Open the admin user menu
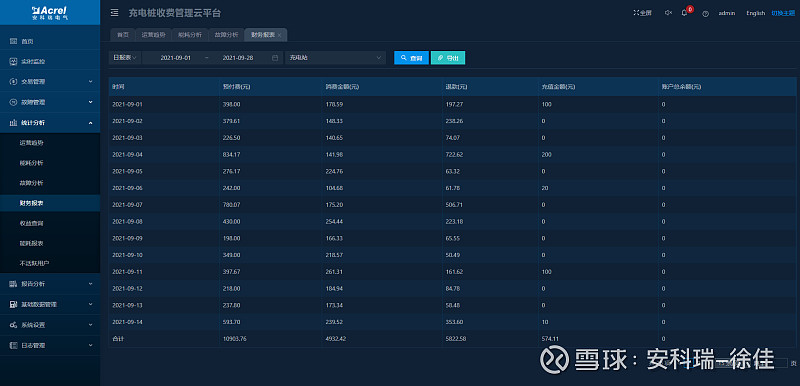Screen dimensions: 800x386 click(x=727, y=13)
